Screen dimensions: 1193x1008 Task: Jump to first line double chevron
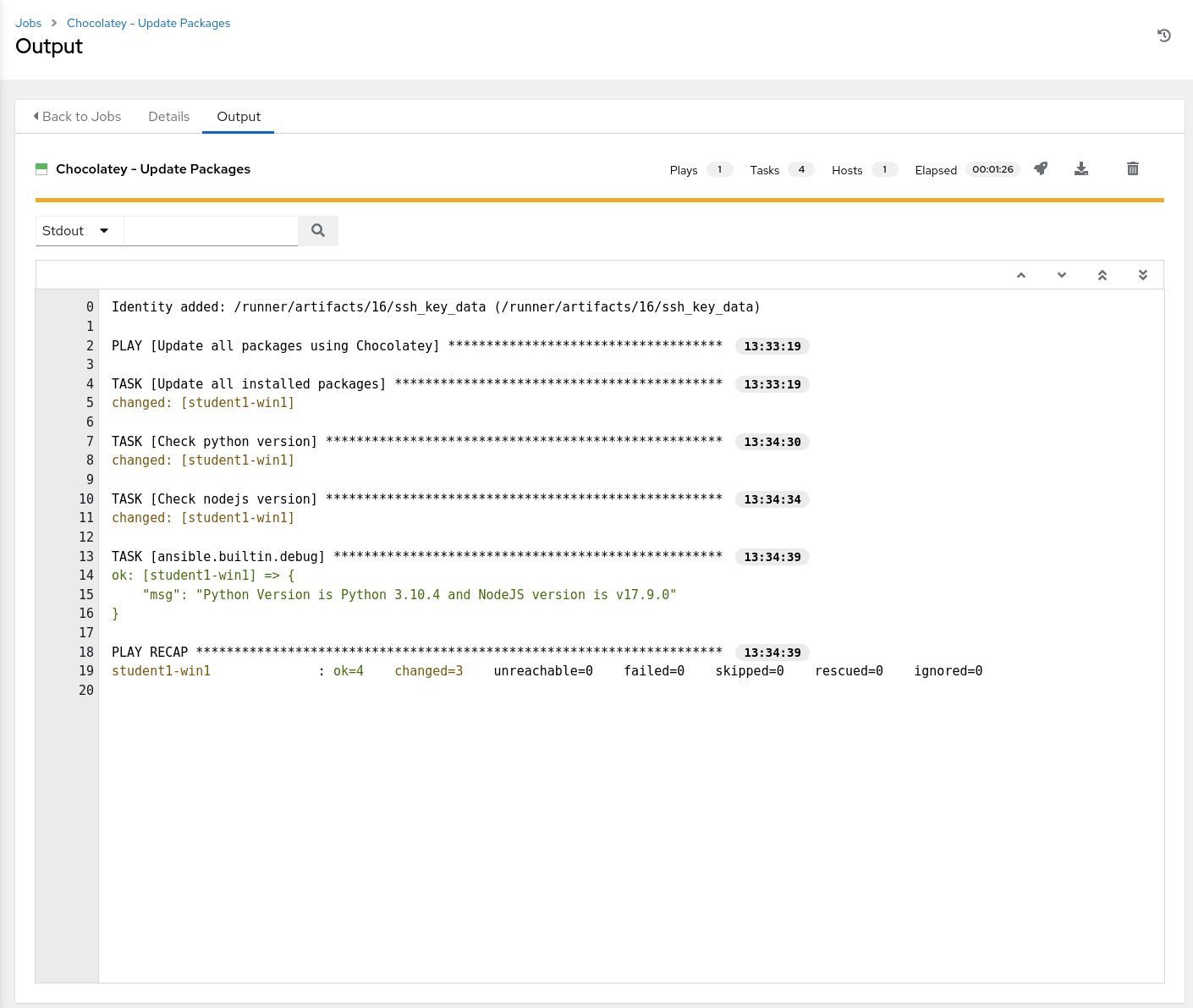click(x=1102, y=275)
